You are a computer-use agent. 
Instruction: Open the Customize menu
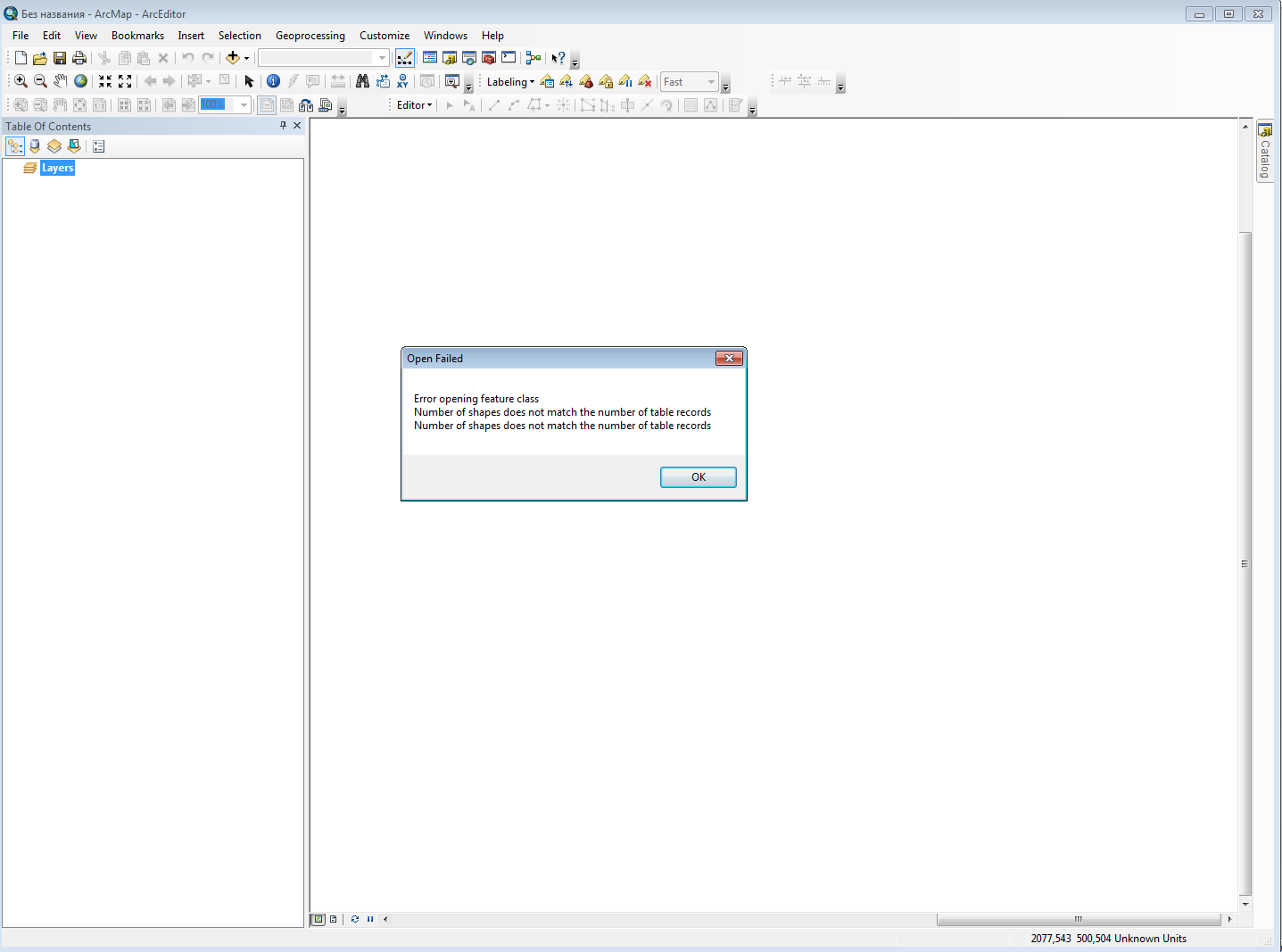[385, 36]
